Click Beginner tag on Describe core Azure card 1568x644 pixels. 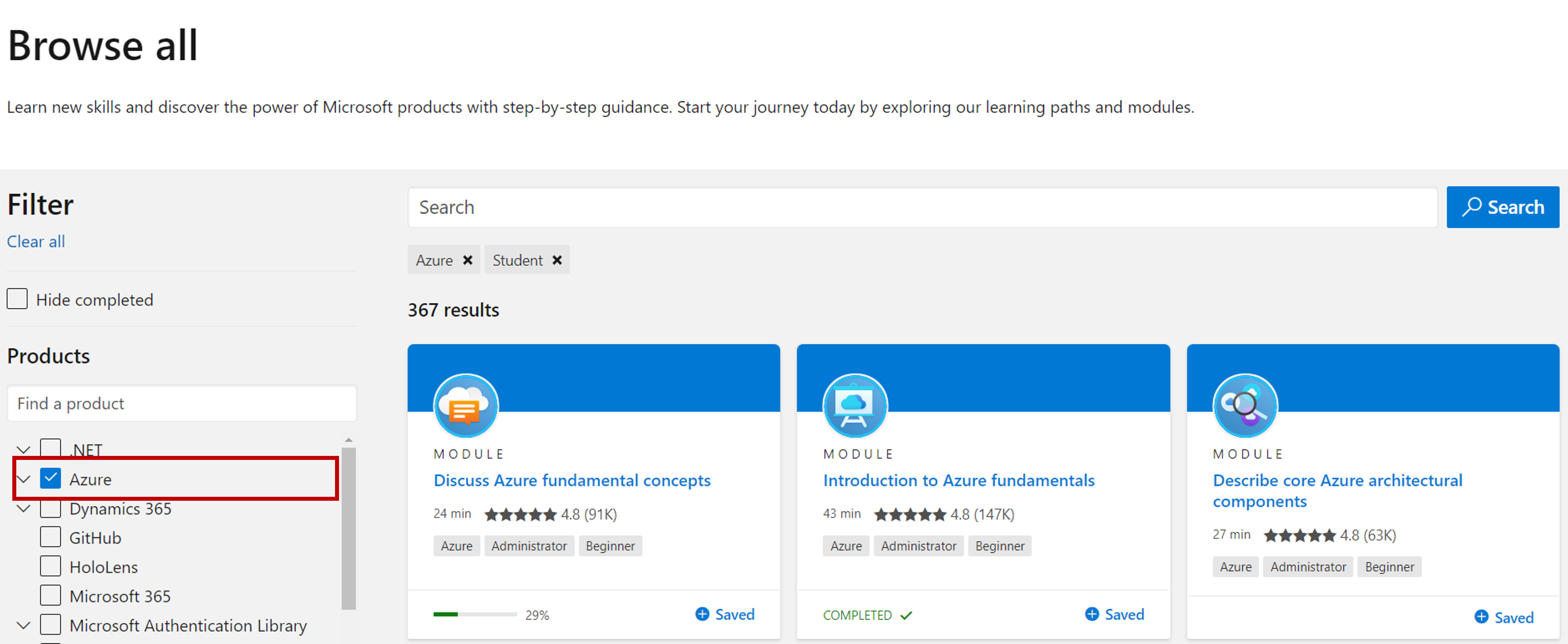[1389, 567]
